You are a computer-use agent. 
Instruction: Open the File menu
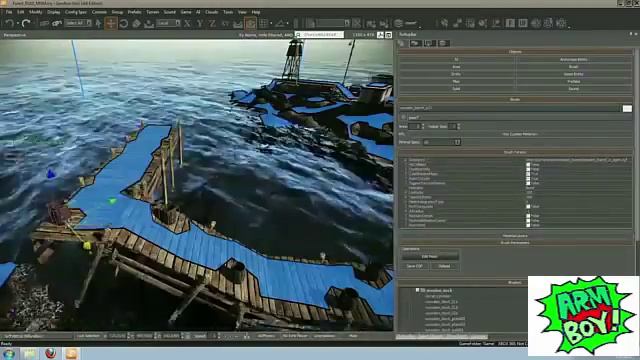[9, 12]
